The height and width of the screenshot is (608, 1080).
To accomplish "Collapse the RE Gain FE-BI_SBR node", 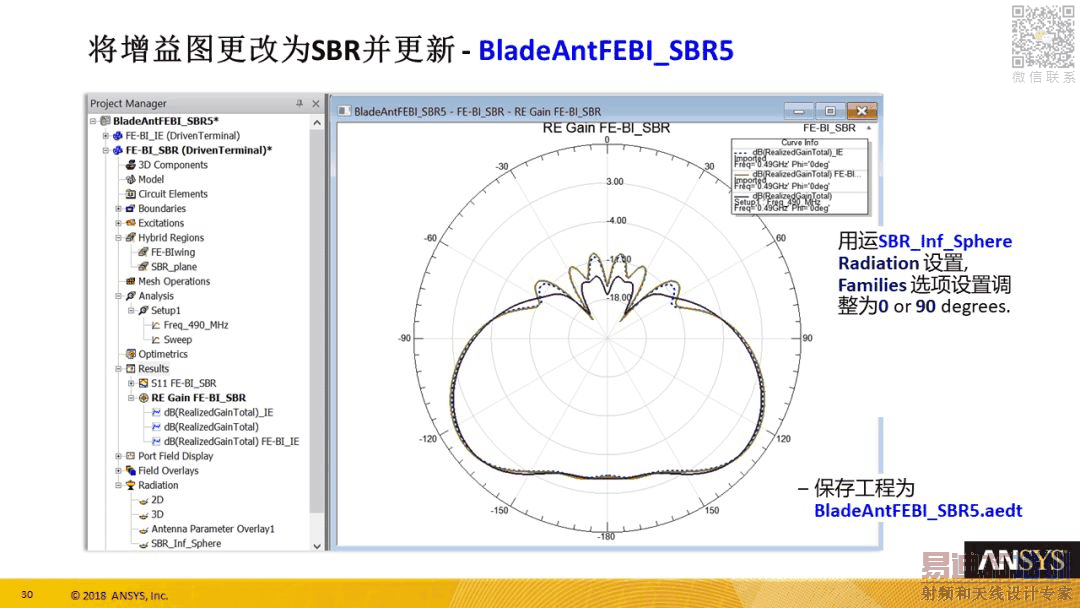I will coord(131,398).
